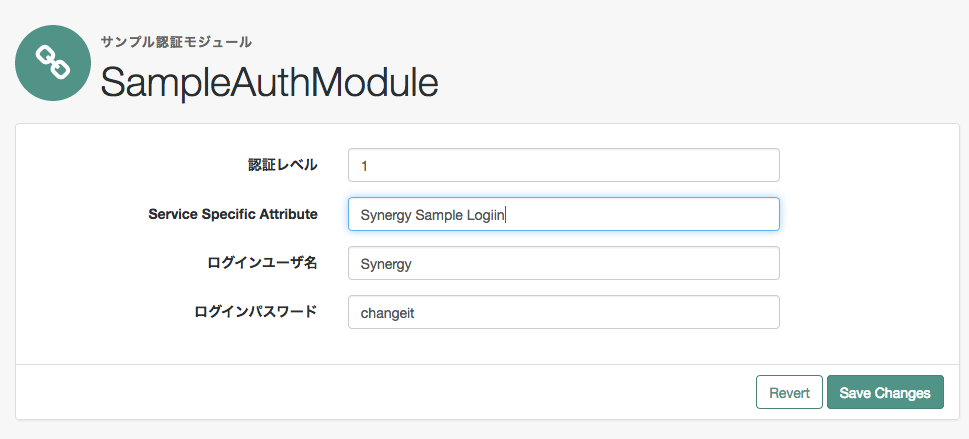Click the "changeit" text in password field

tap(387, 313)
